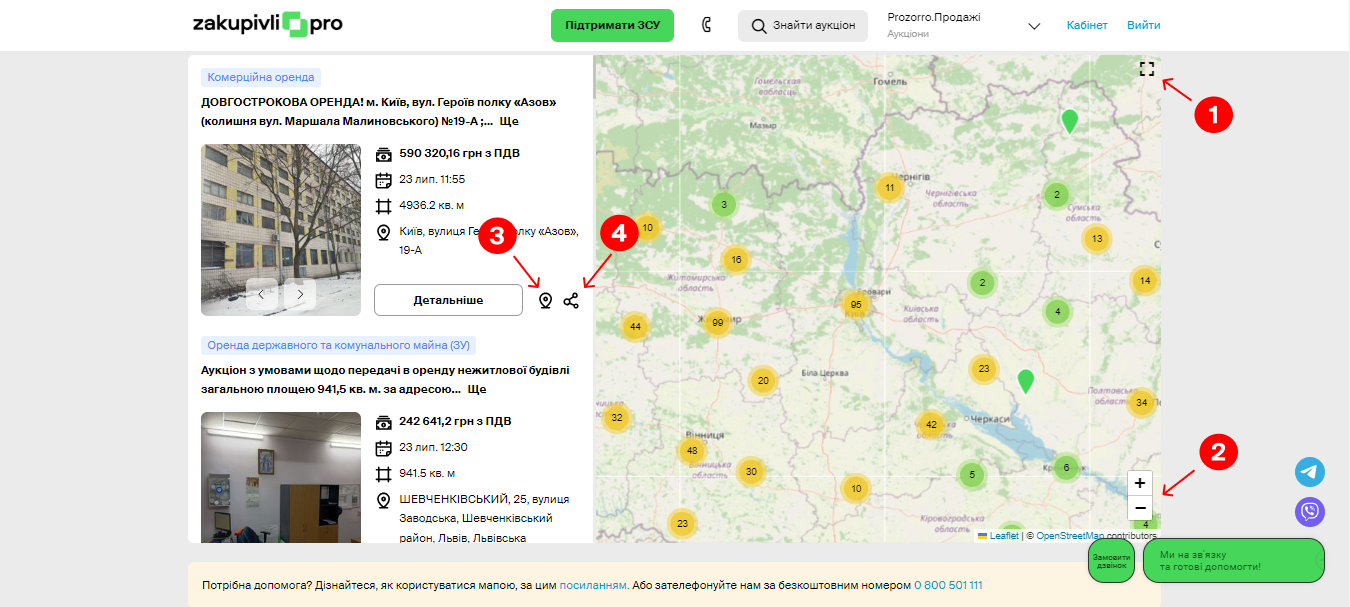Open Telegram chat icon

pos(1310,472)
